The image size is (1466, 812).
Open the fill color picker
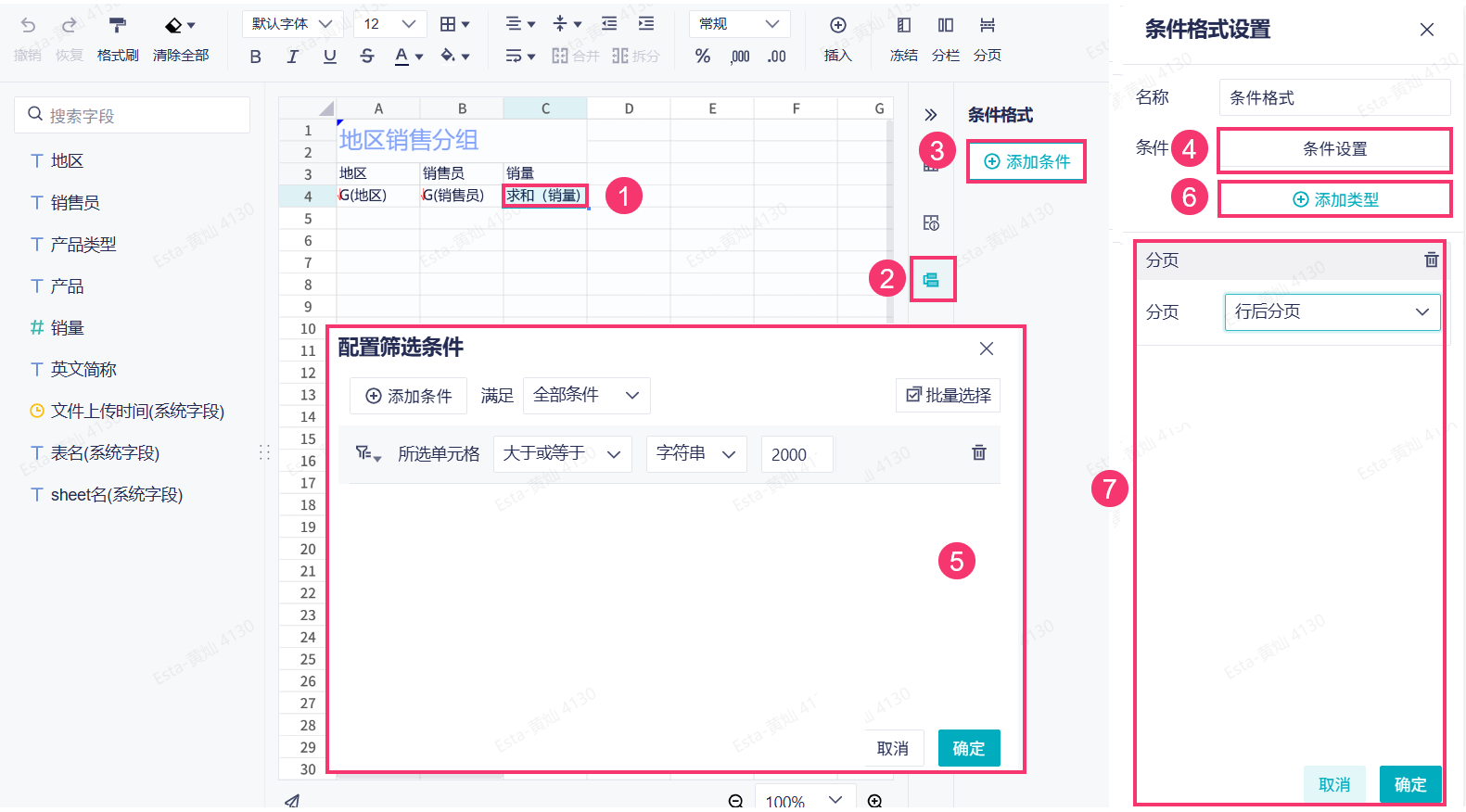(x=454, y=57)
